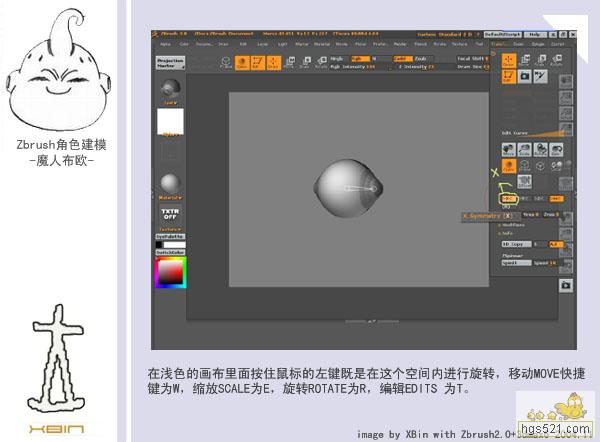
Task: Toggle the orange >M< mirror symmetry button
Action: [x=556, y=199]
